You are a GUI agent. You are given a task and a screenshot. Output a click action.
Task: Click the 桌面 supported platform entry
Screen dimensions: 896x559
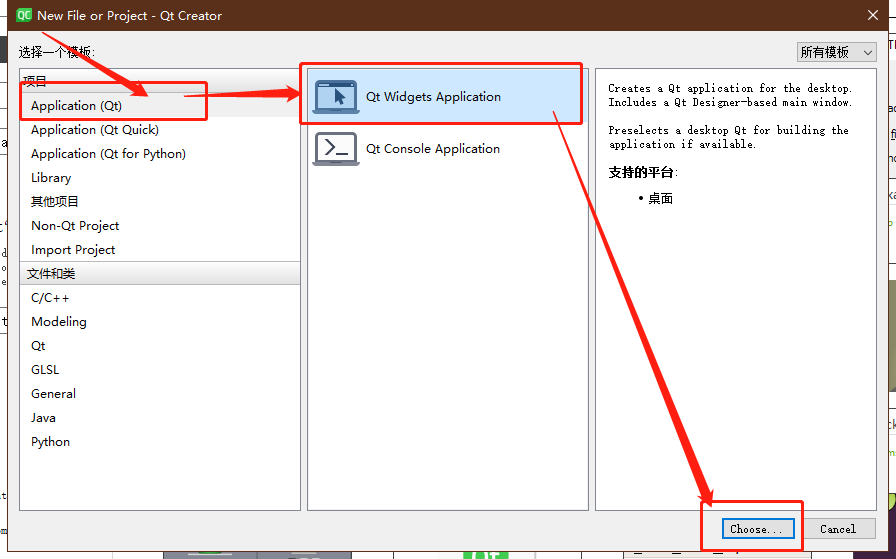(660, 198)
